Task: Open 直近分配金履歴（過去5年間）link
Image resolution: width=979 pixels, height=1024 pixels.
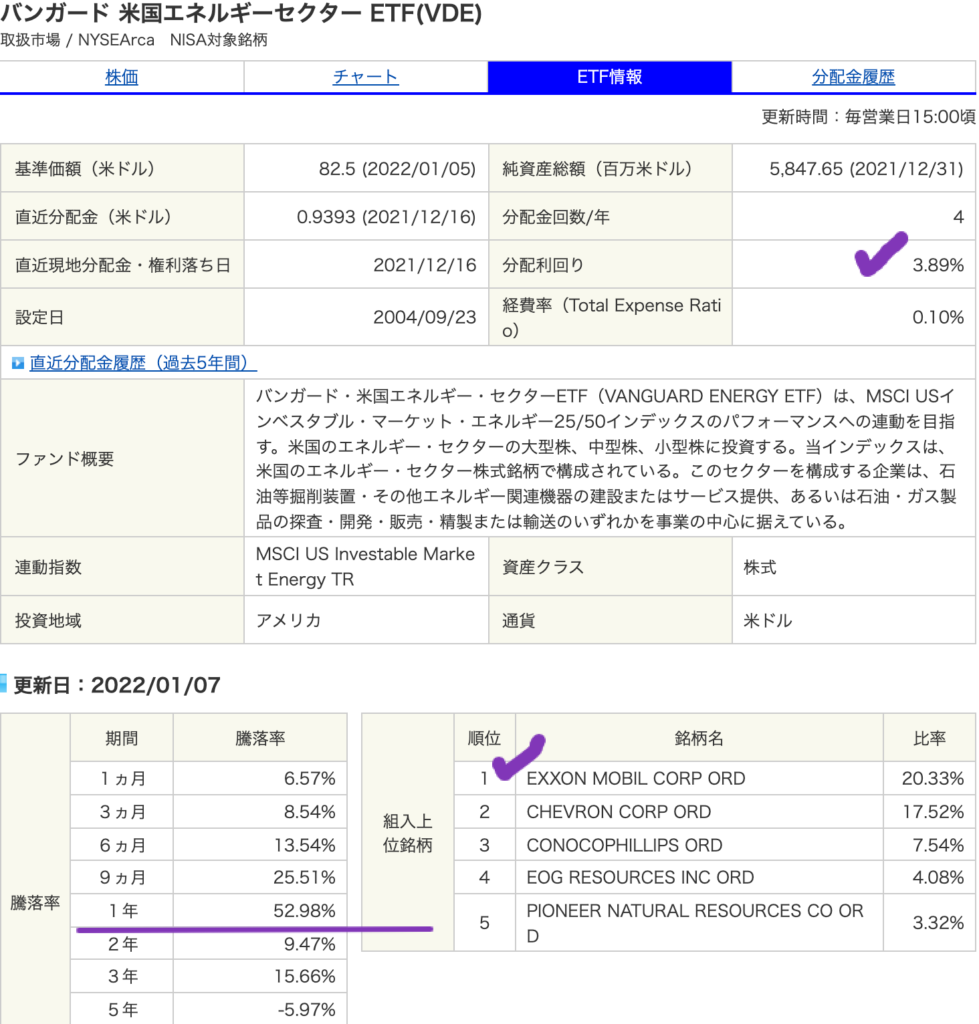Action: click(x=143, y=363)
